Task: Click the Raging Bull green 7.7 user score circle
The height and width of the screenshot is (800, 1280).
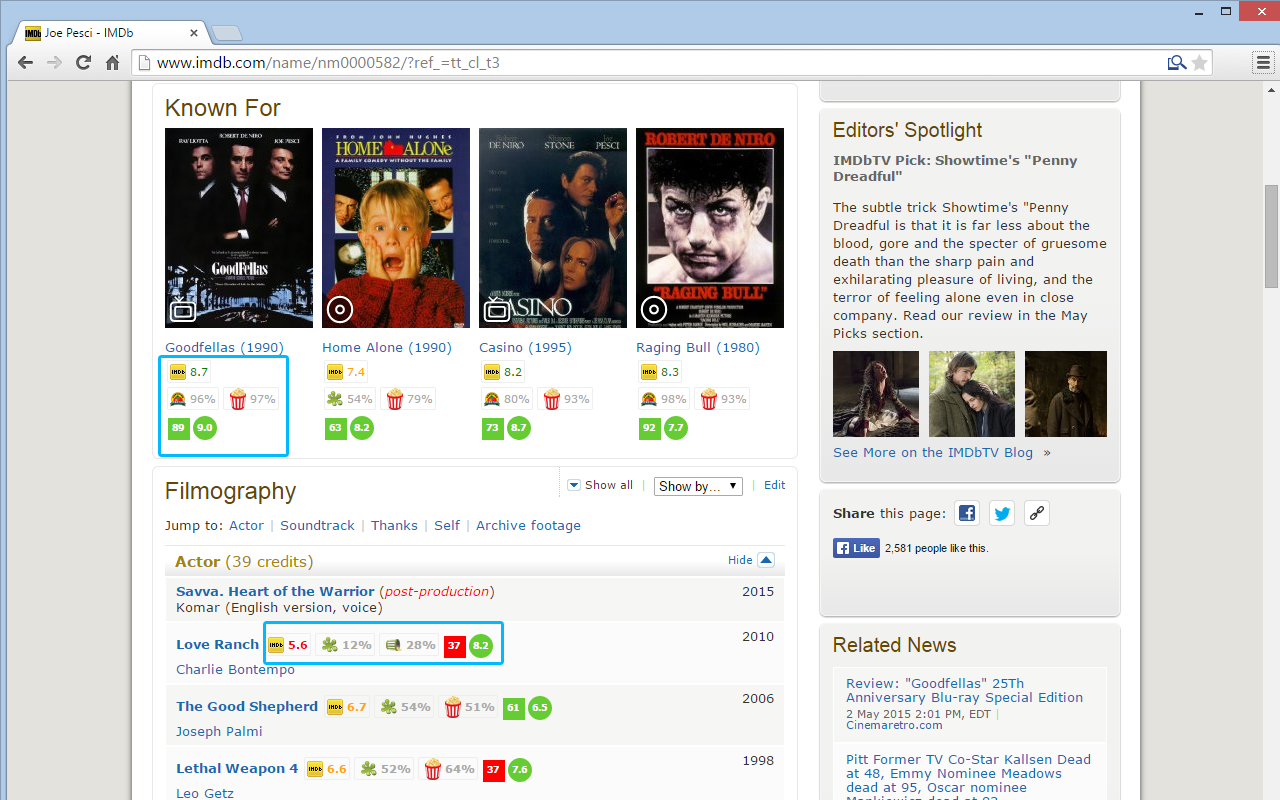Action: tap(675, 428)
